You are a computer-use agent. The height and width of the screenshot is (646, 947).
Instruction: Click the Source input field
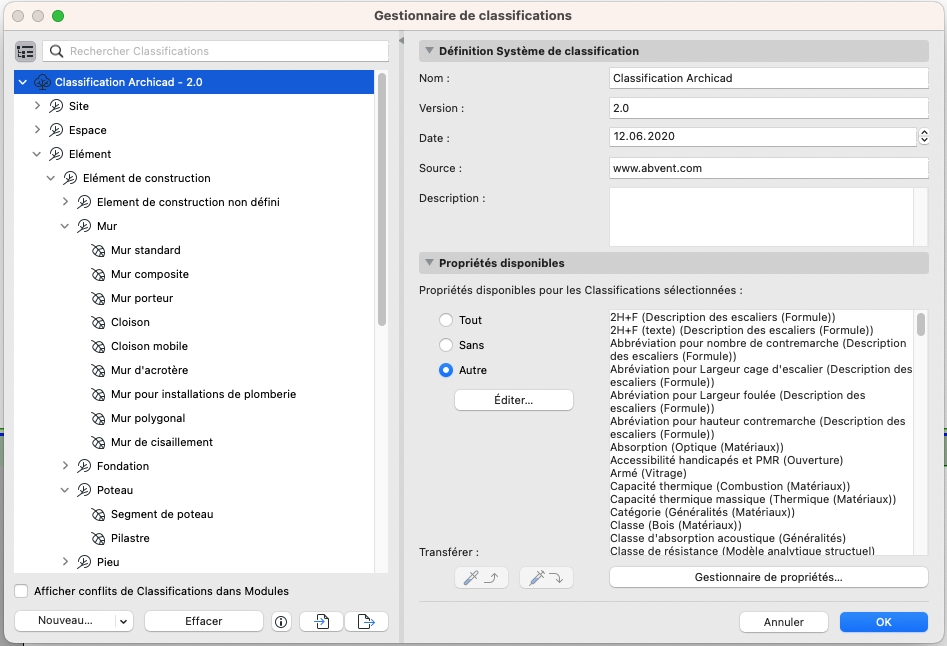pyautogui.click(x=768, y=168)
